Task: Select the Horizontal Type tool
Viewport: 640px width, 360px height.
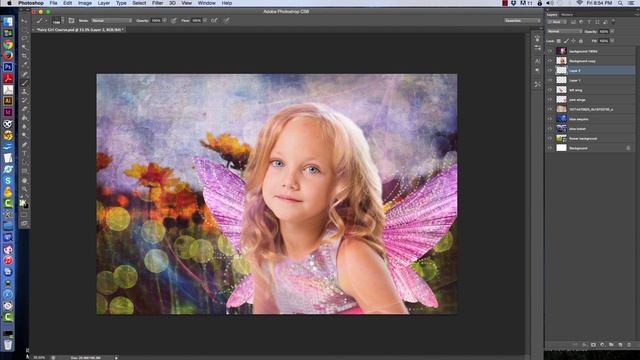Action: (24, 153)
